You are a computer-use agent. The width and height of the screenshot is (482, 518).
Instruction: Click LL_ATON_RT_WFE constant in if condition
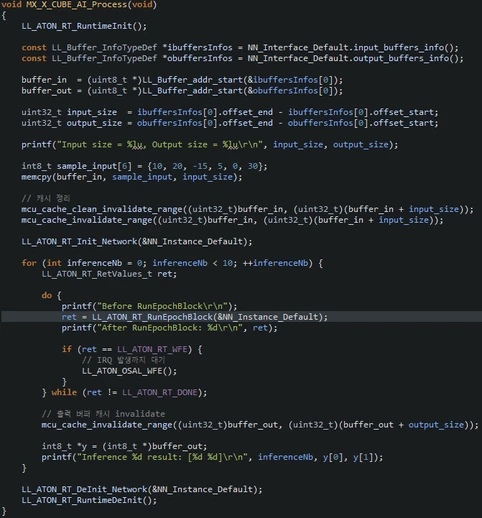[x=152, y=349]
